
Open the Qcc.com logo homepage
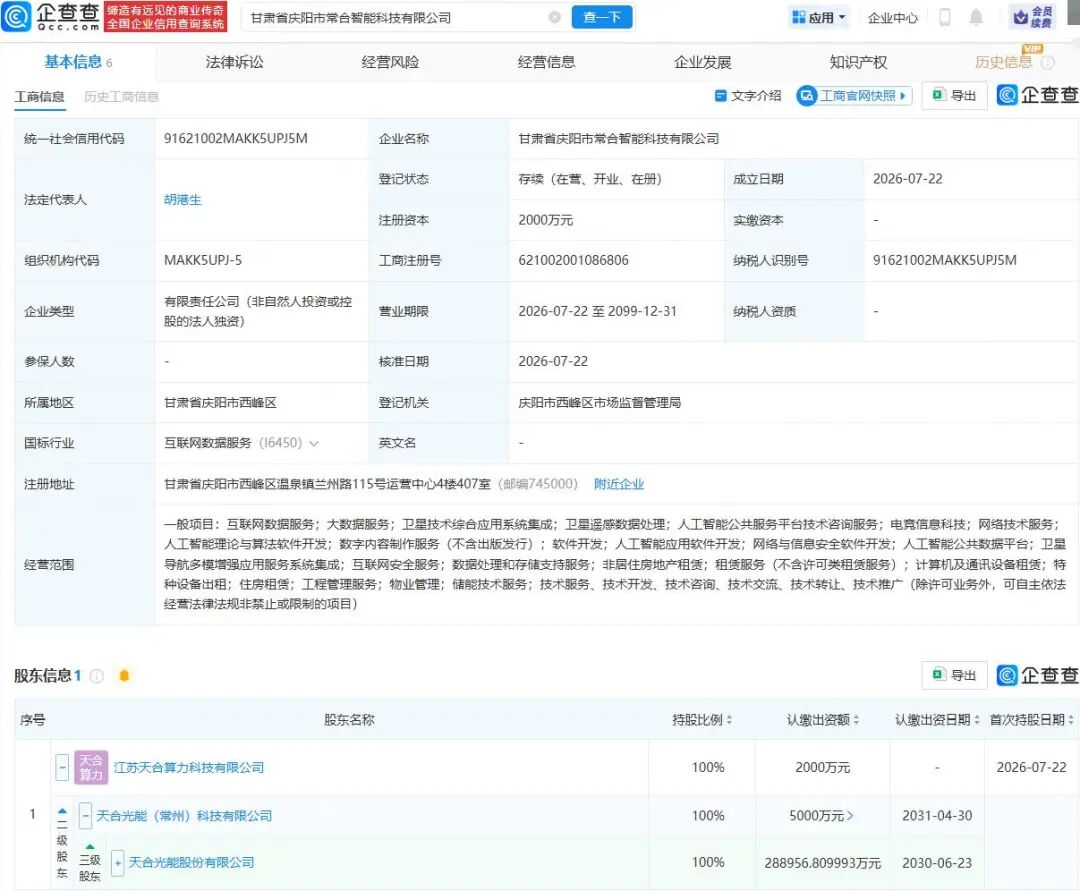click(x=50, y=17)
